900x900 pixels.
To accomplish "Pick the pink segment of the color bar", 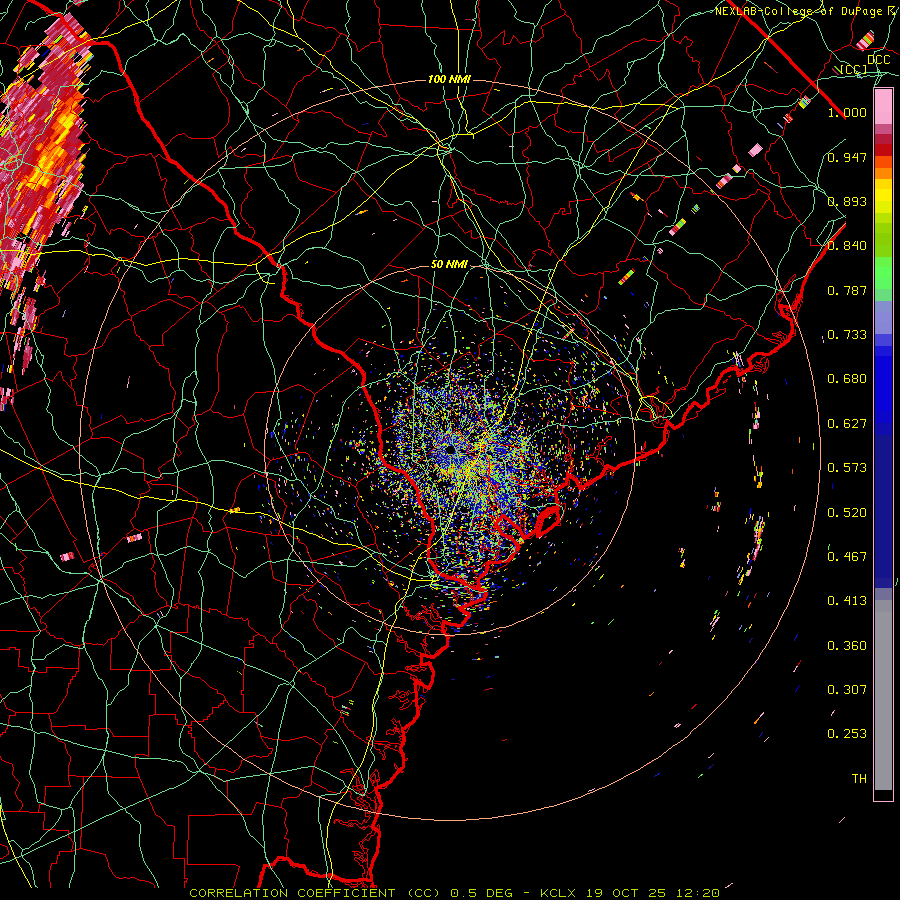I will tap(883, 106).
